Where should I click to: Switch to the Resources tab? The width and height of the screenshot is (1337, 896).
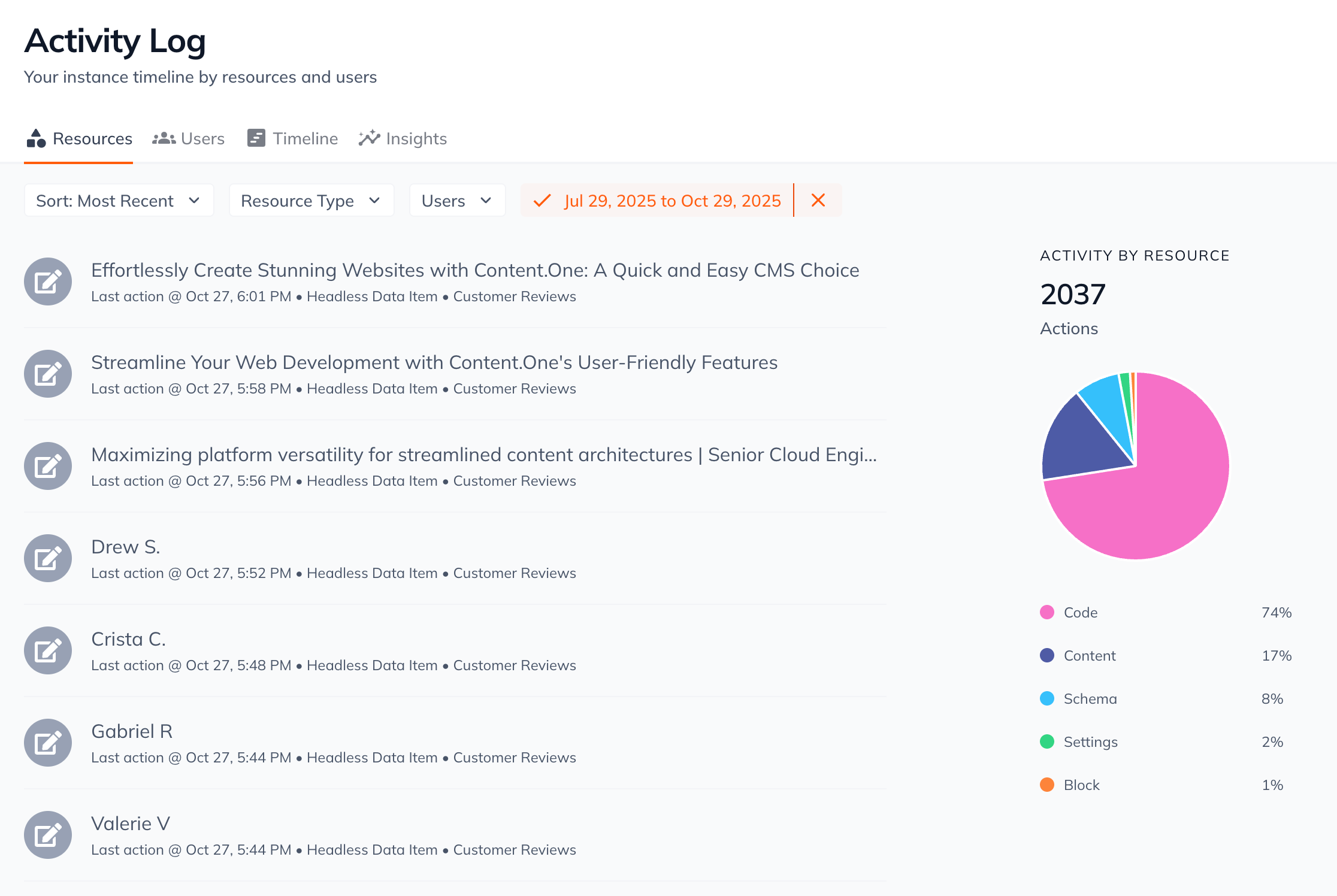[x=78, y=139]
